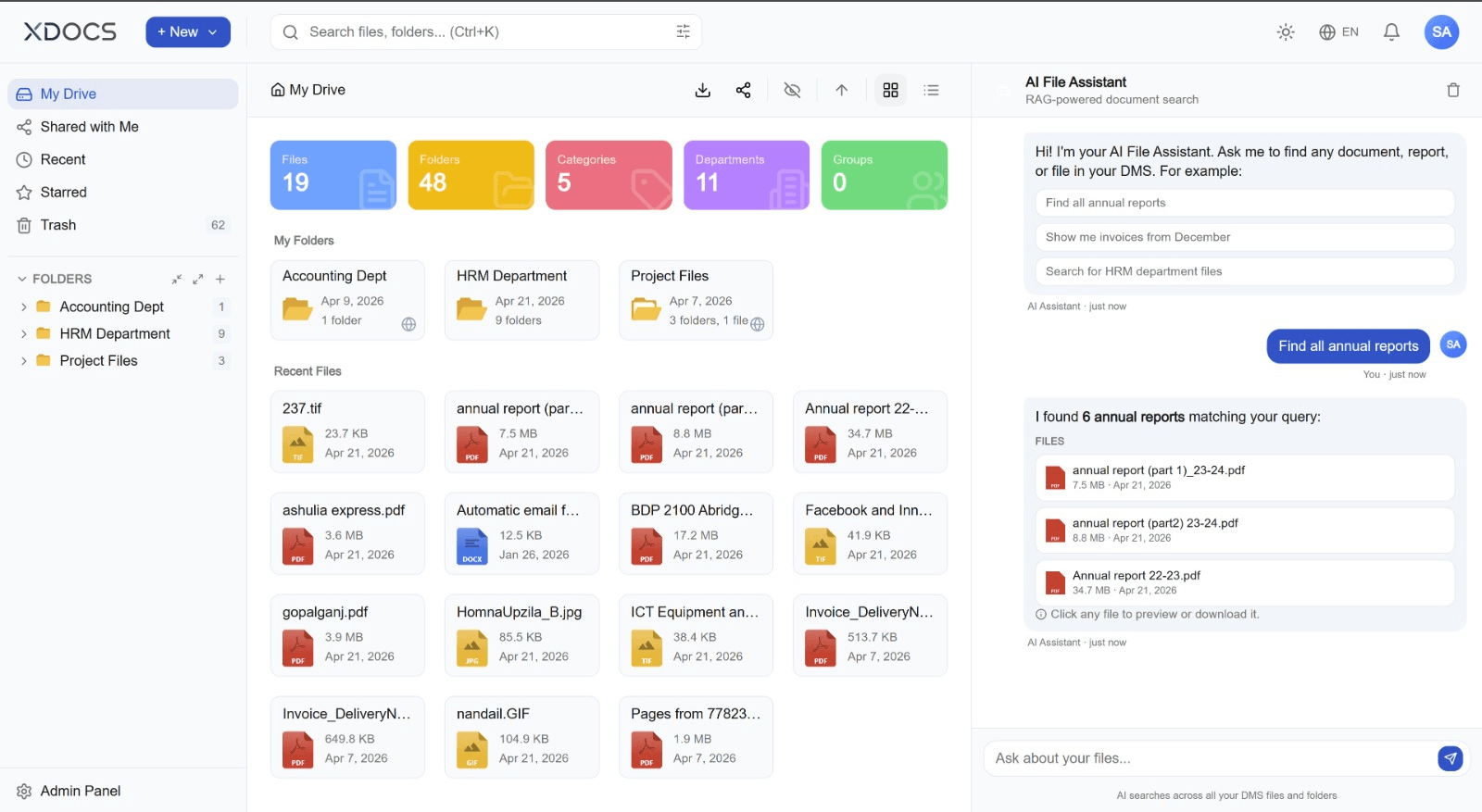The image size is (1482, 812).
Task: Click ICT Equipment TIF file icon
Action: tap(647, 648)
